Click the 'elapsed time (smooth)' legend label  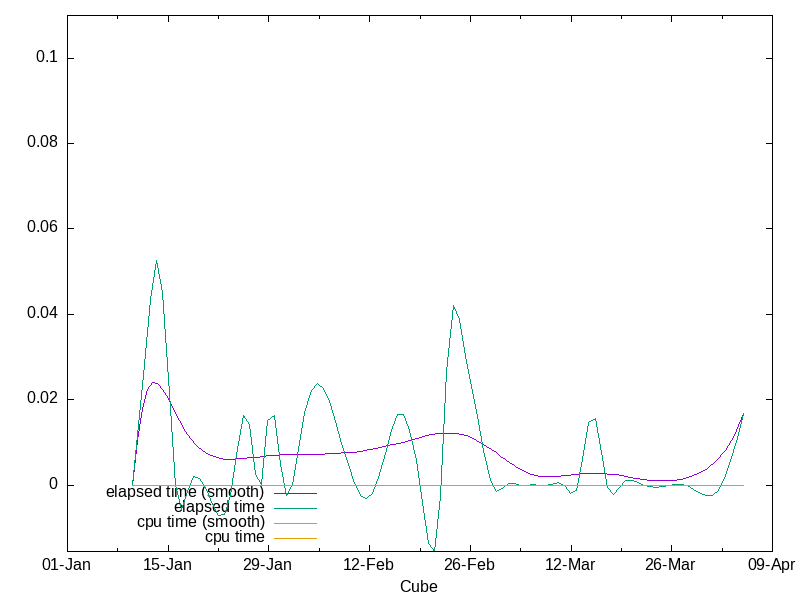pyautogui.click(x=185, y=492)
